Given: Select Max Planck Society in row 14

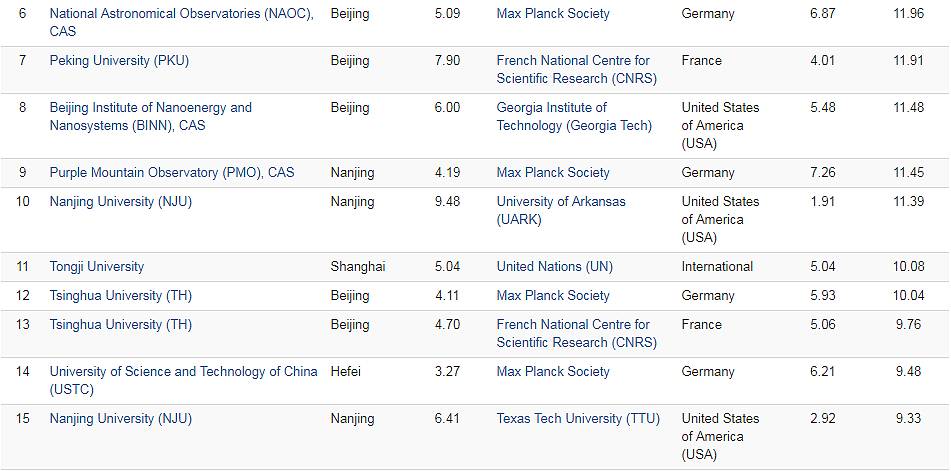Looking at the screenshot, I should pyautogui.click(x=553, y=372).
